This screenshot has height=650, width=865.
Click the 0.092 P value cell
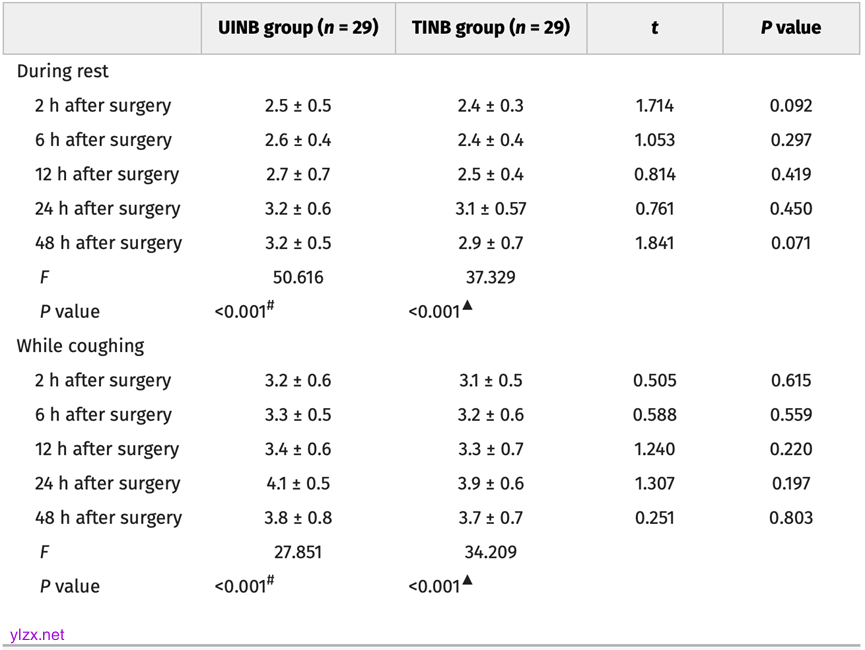(x=791, y=106)
